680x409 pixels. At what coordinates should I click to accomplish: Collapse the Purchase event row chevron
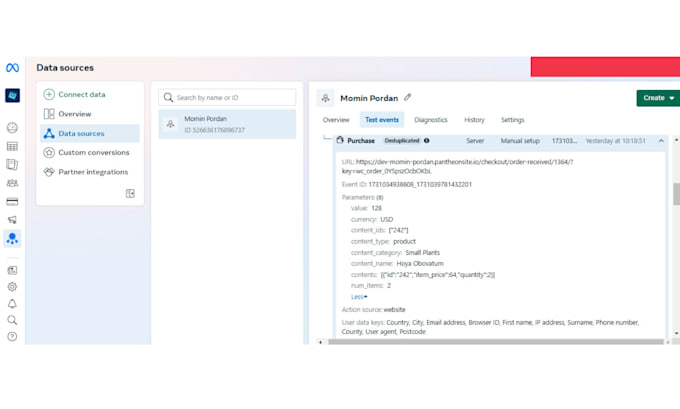661,141
